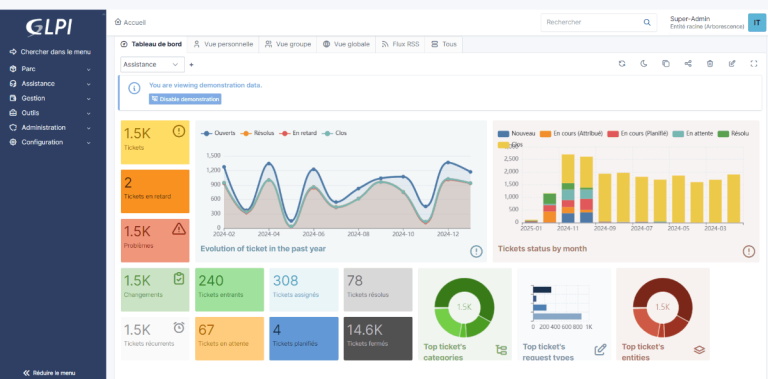Switch to Tableau de bord tab
Image resolution: width=768 pixels, height=379 pixels.
pyautogui.click(x=151, y=44)
